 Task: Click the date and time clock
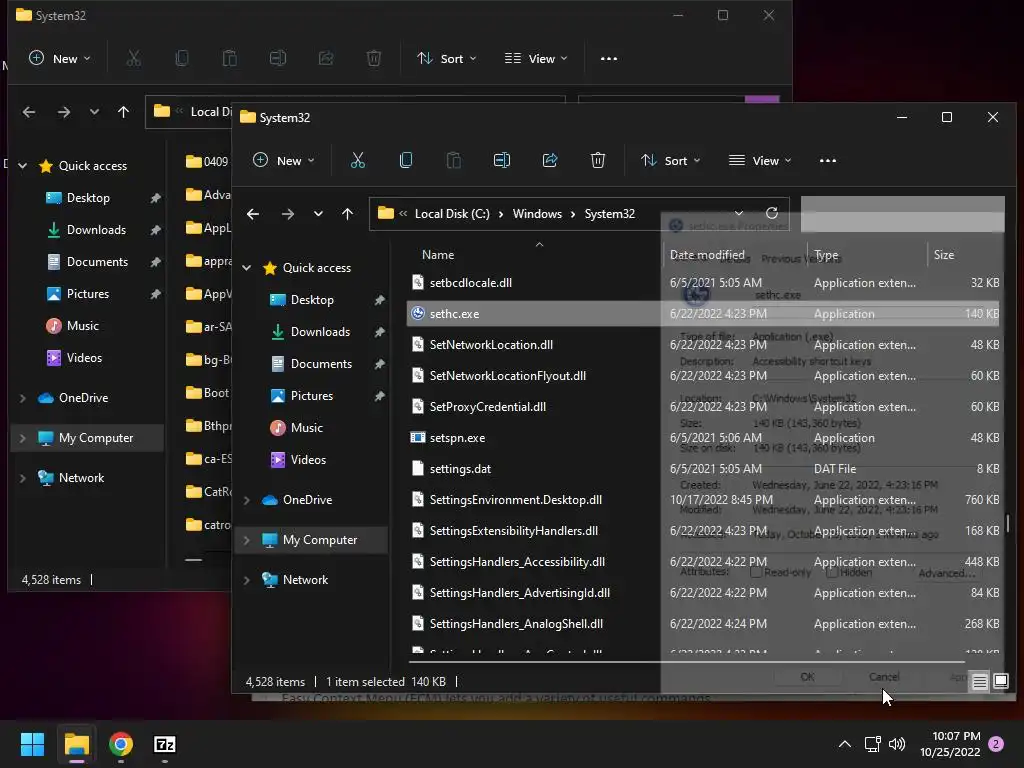tap(950, 744)
